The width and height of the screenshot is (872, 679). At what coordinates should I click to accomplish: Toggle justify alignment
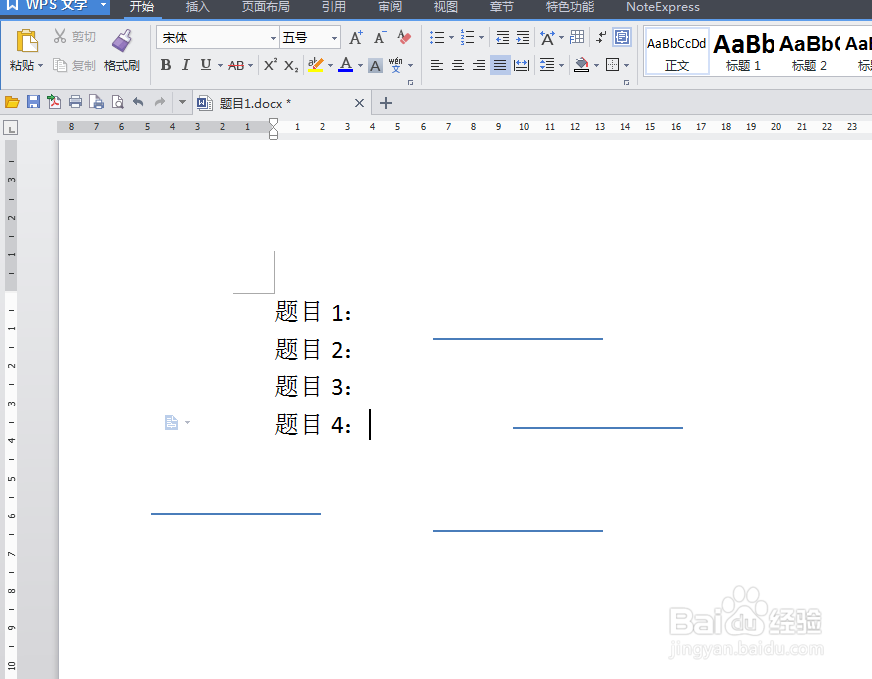(500, 65)
